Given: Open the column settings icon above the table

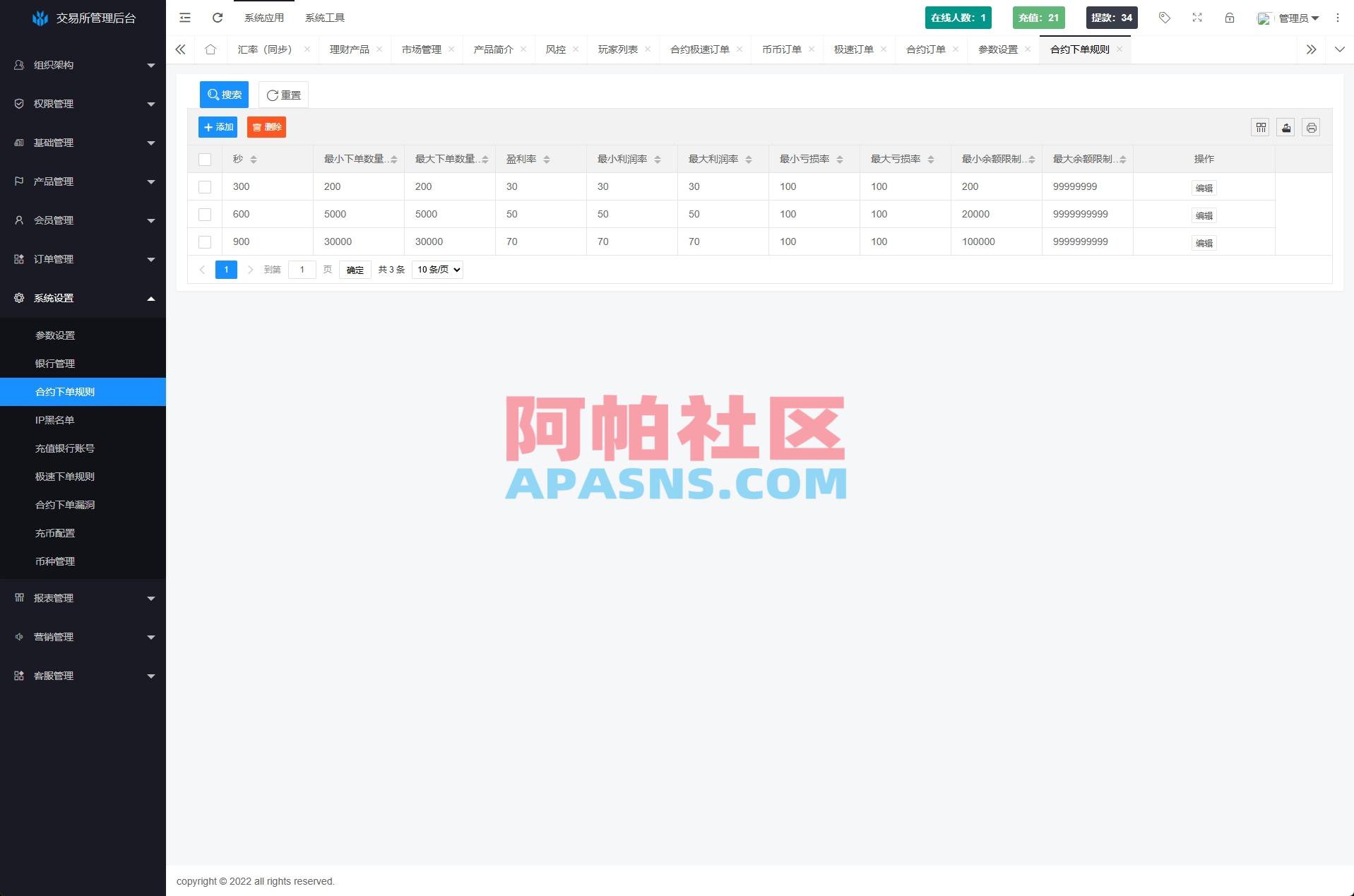Looking at the screenshot, I should coord(1260,127).
